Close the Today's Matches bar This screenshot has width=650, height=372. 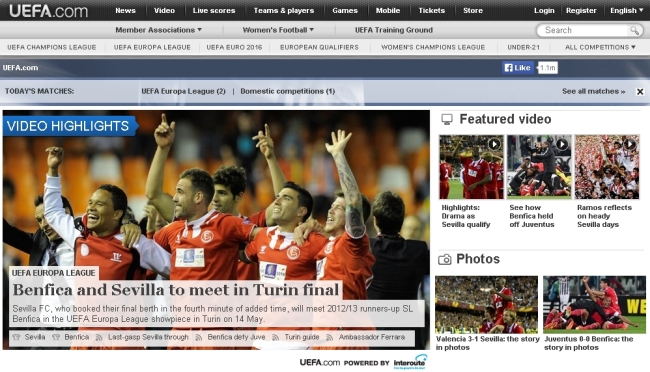tap(640, 92)
